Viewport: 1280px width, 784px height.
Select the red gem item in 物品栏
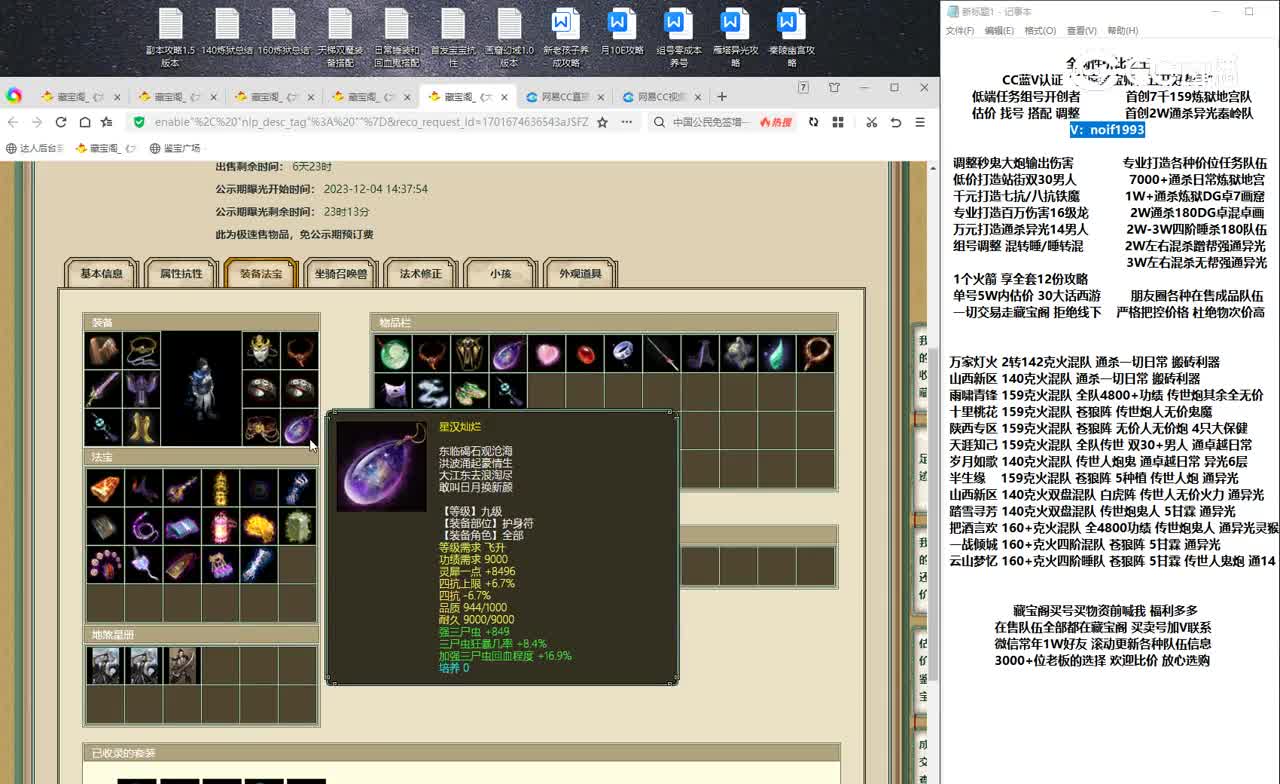(x=585, y=353)
